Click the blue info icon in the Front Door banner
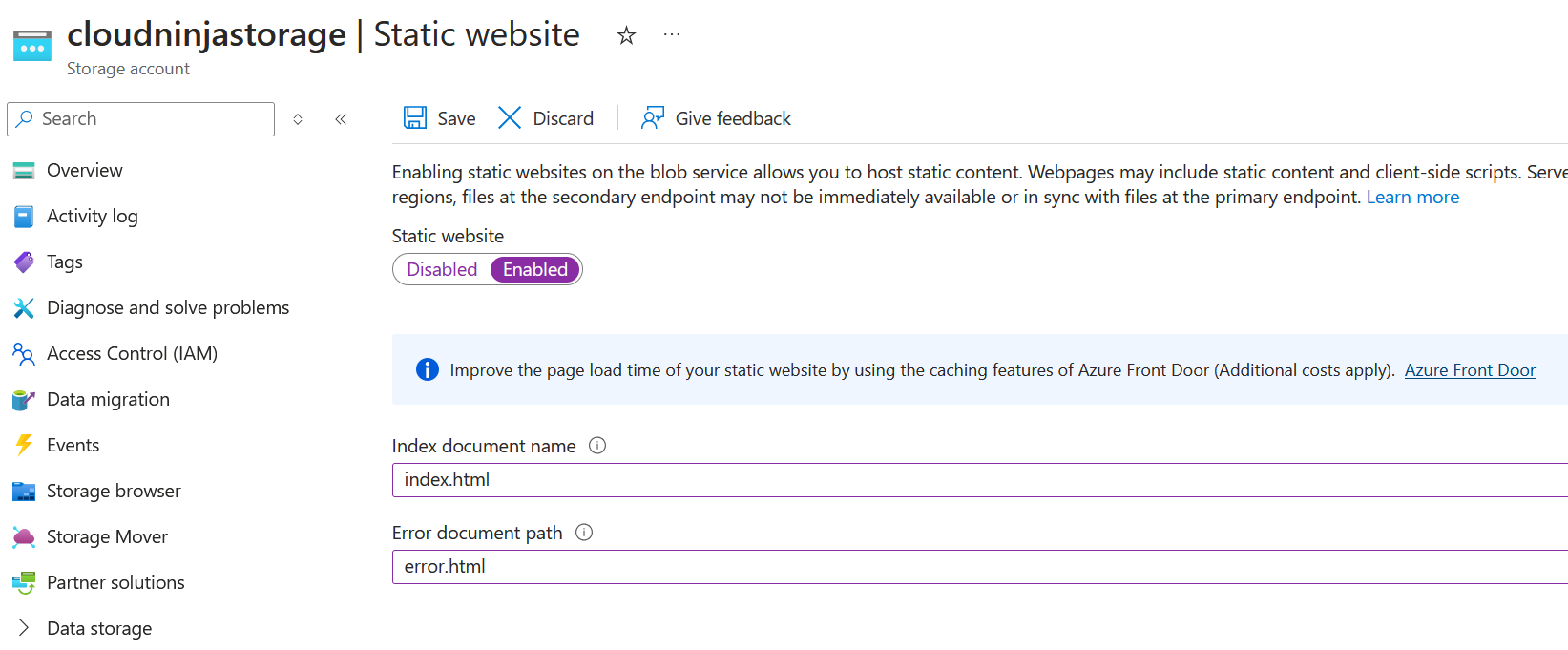This screenshot has height=650, width=1568. click(428, 369)
